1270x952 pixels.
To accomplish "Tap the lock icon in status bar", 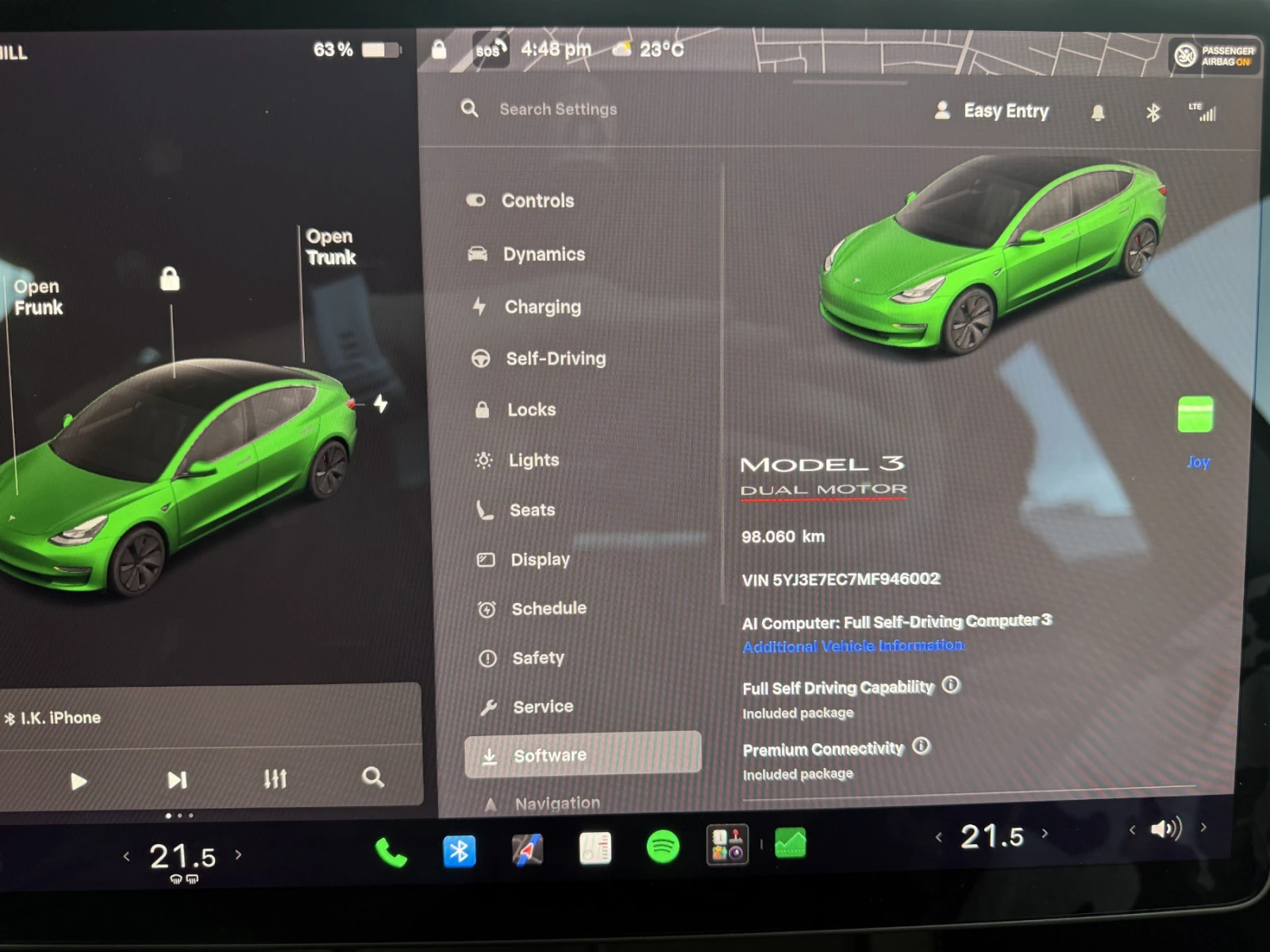I will tap(439, 50).
